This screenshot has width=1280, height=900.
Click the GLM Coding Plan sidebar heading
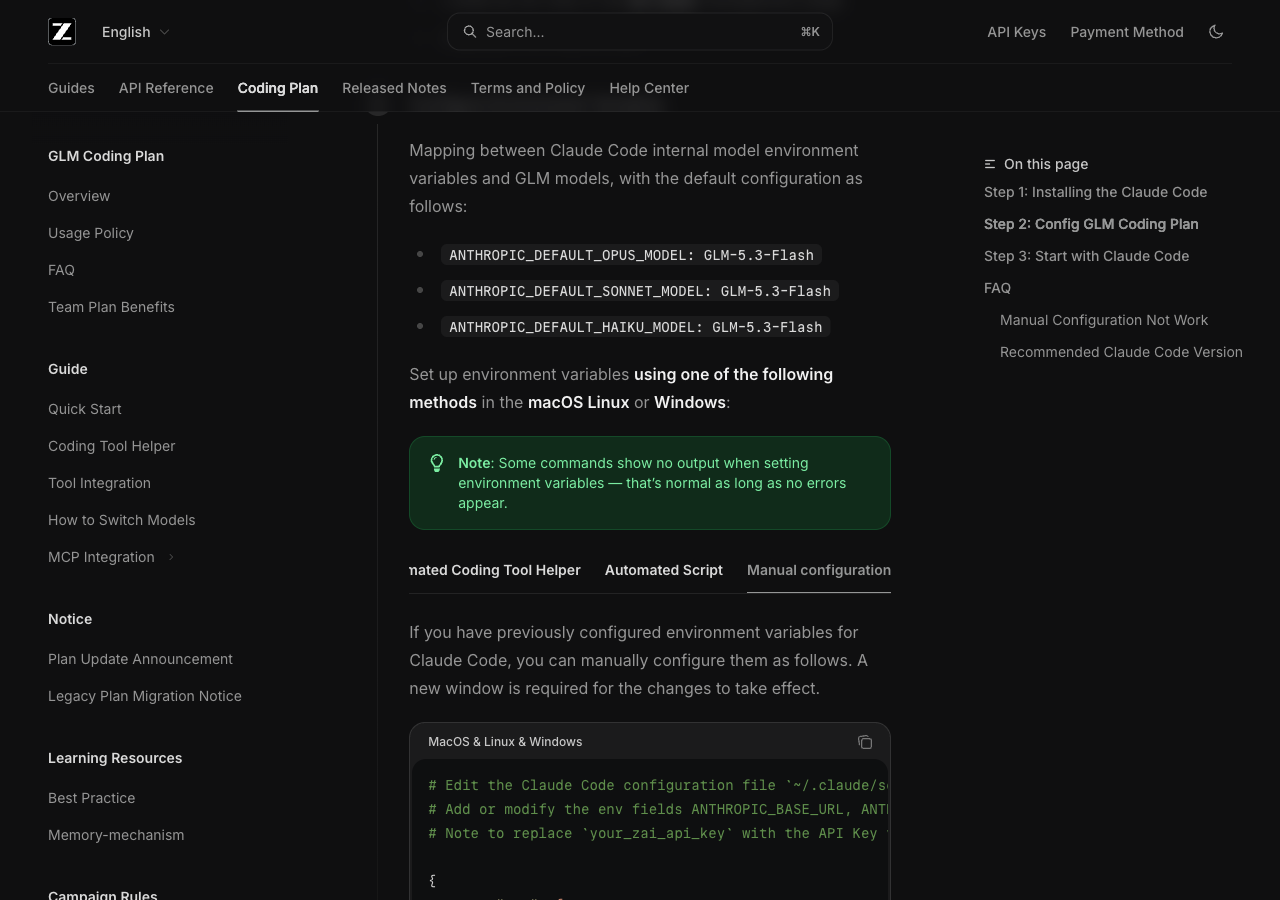coord(106,156)
